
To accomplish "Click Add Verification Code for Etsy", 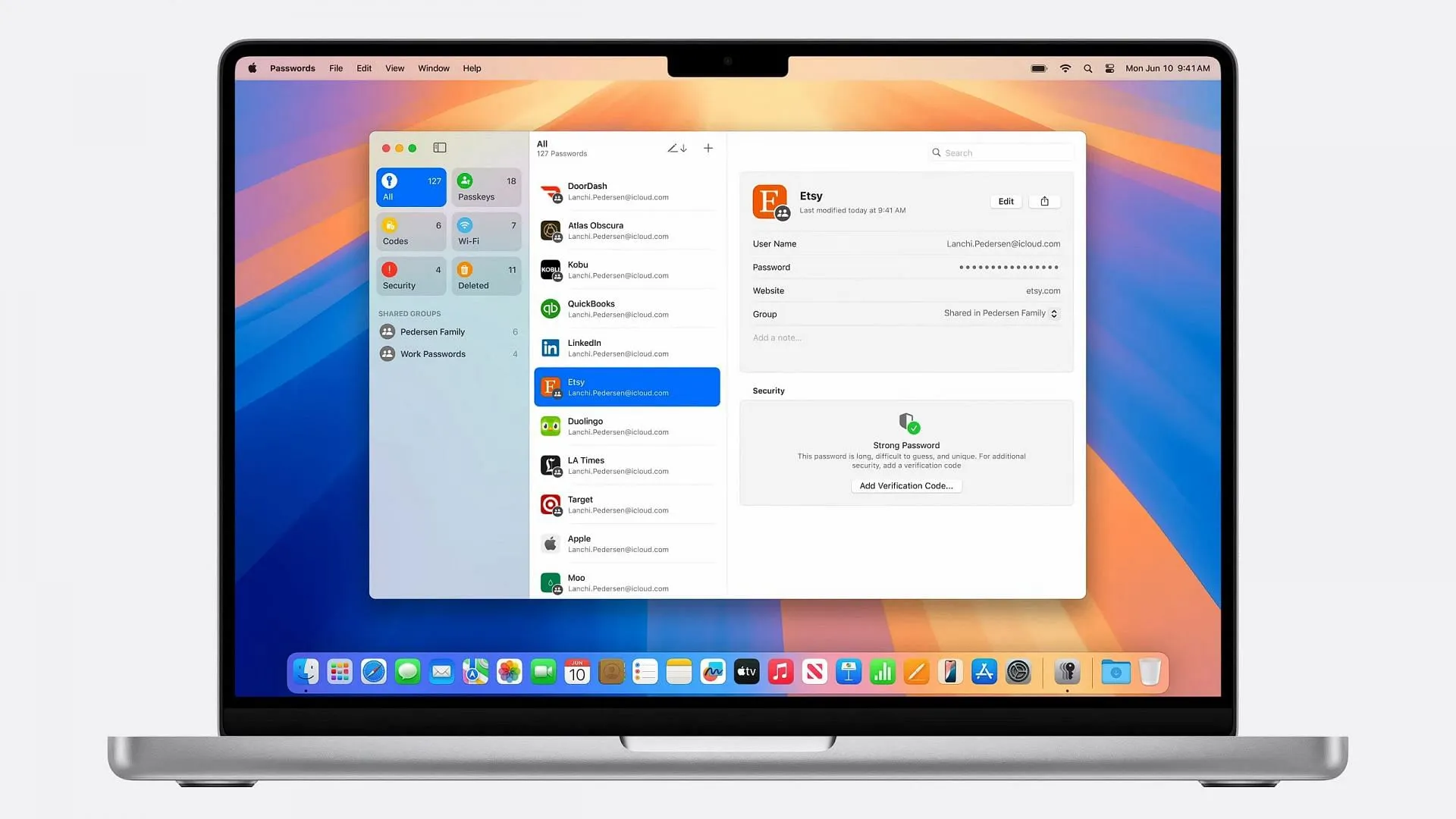I will [906, 485].
